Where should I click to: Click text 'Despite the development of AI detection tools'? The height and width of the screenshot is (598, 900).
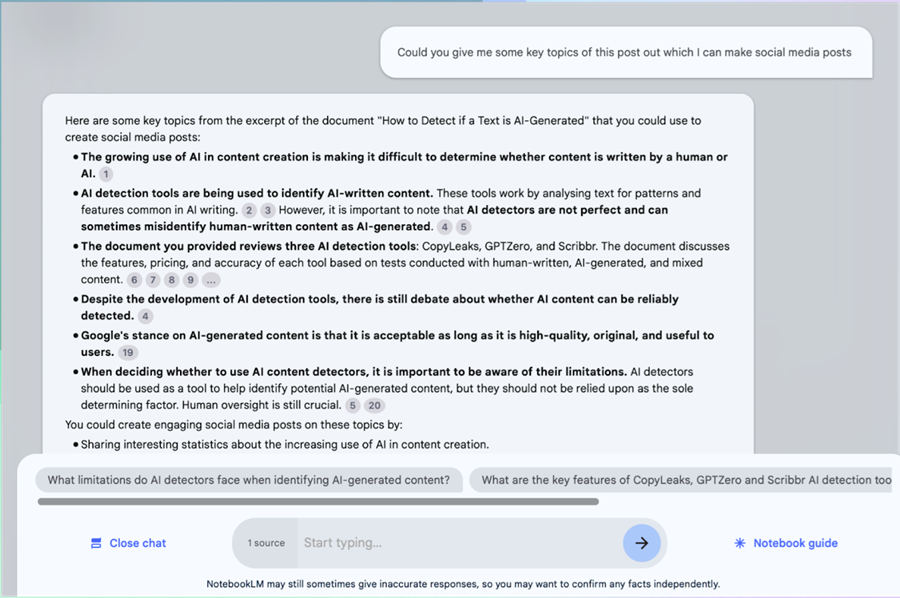coord(379,308)
